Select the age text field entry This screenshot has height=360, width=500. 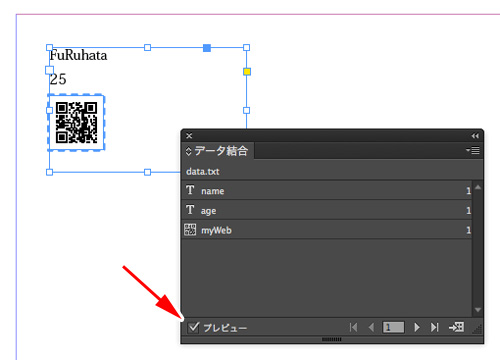pos(327,210)
